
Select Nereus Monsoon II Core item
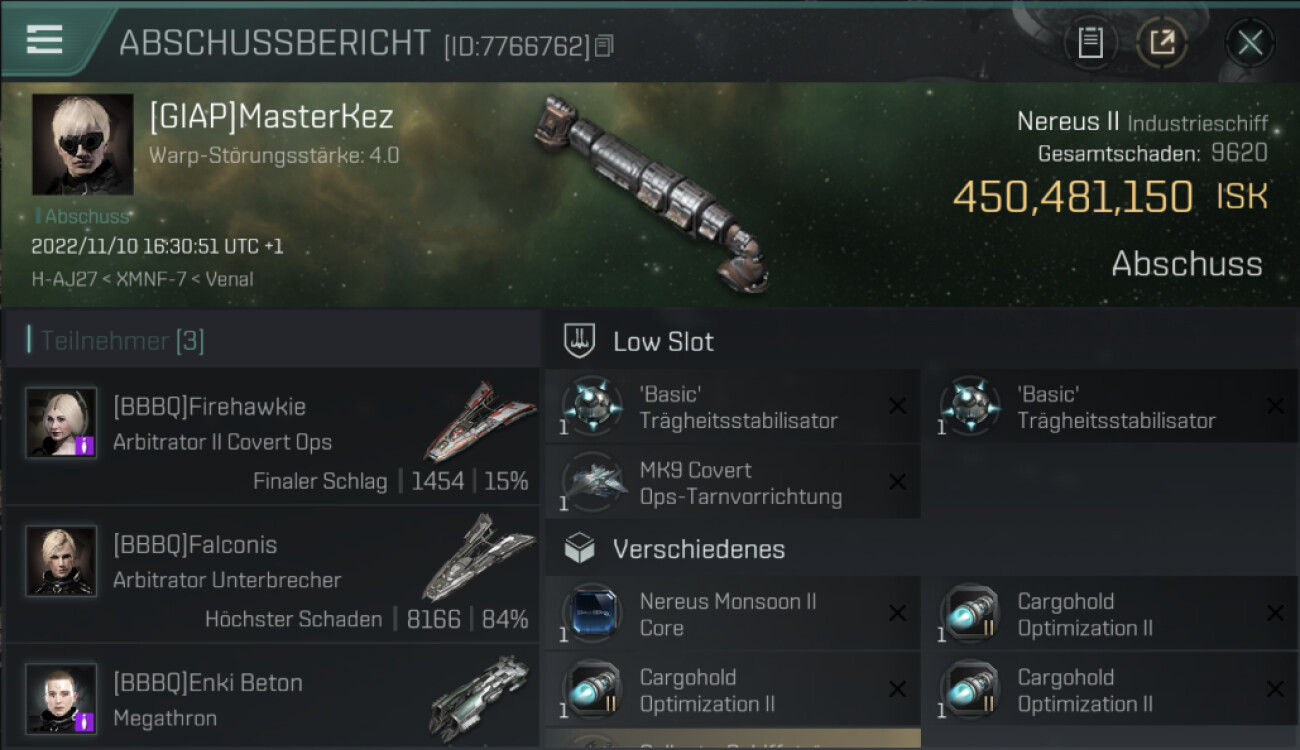pyautogui.click(x=732, y=615)
